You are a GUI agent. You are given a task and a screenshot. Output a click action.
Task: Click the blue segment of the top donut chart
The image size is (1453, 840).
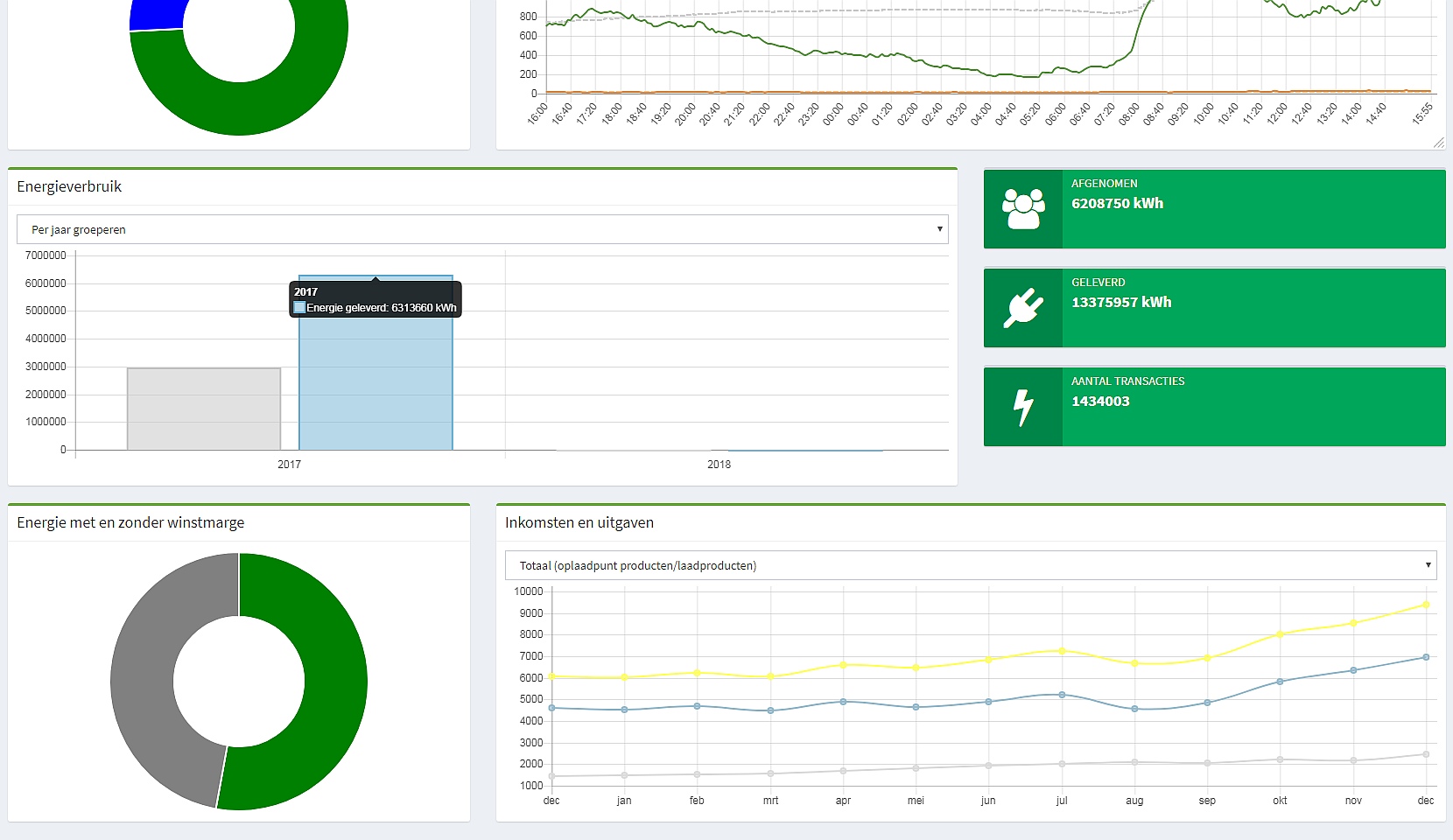[158, 15]
